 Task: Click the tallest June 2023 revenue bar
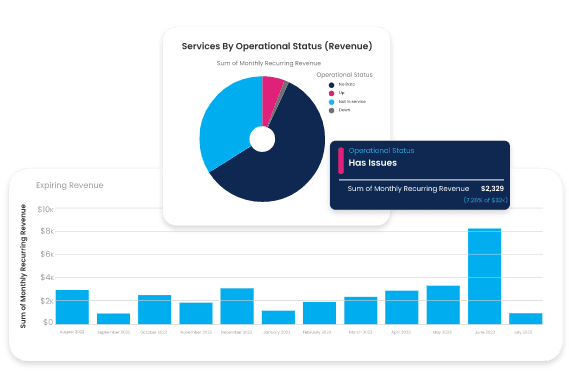pyautogui.click(x=484, y=276)
